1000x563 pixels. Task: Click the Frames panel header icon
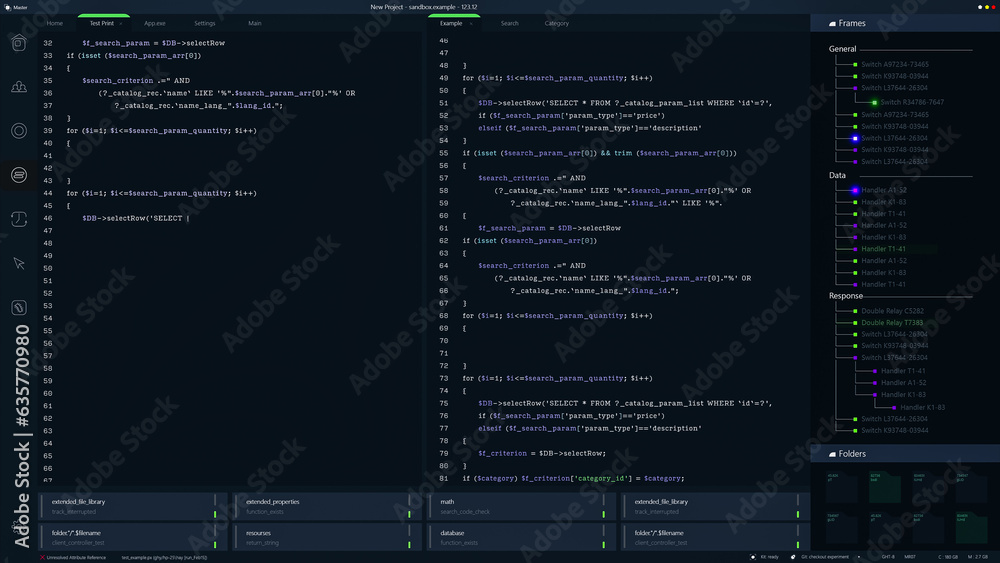(x=832, y=24)
